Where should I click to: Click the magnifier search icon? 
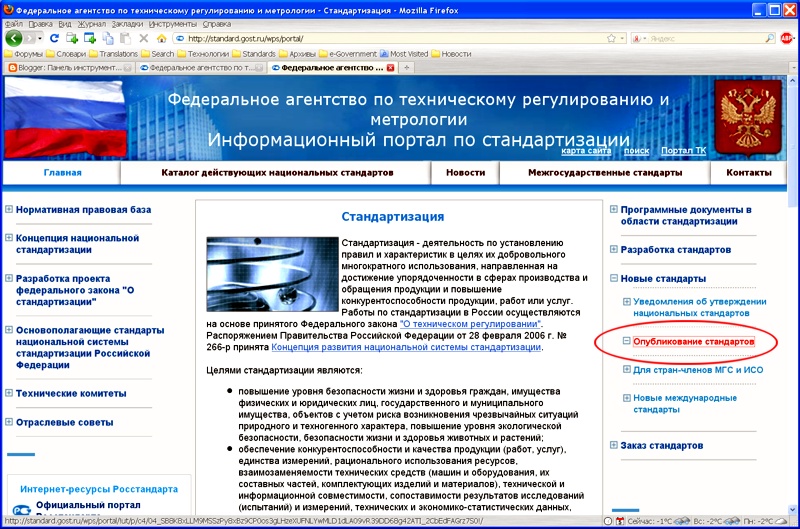tap(769, 38)
